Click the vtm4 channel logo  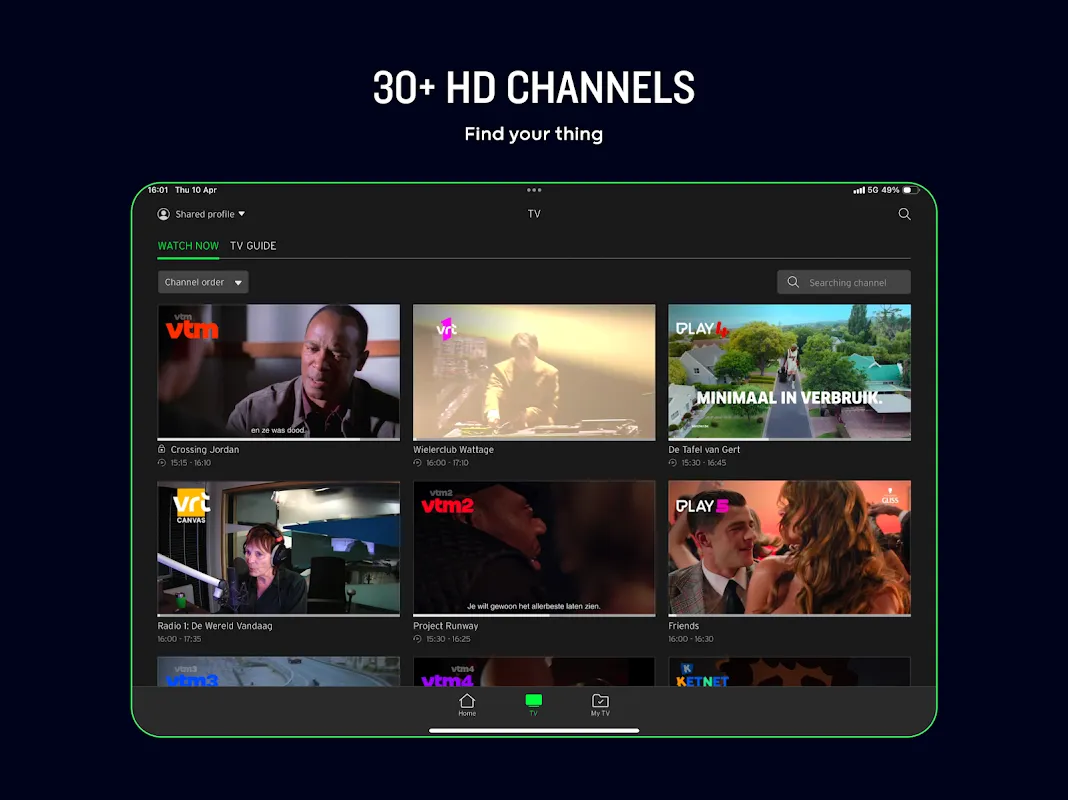[x=447, y=676]
